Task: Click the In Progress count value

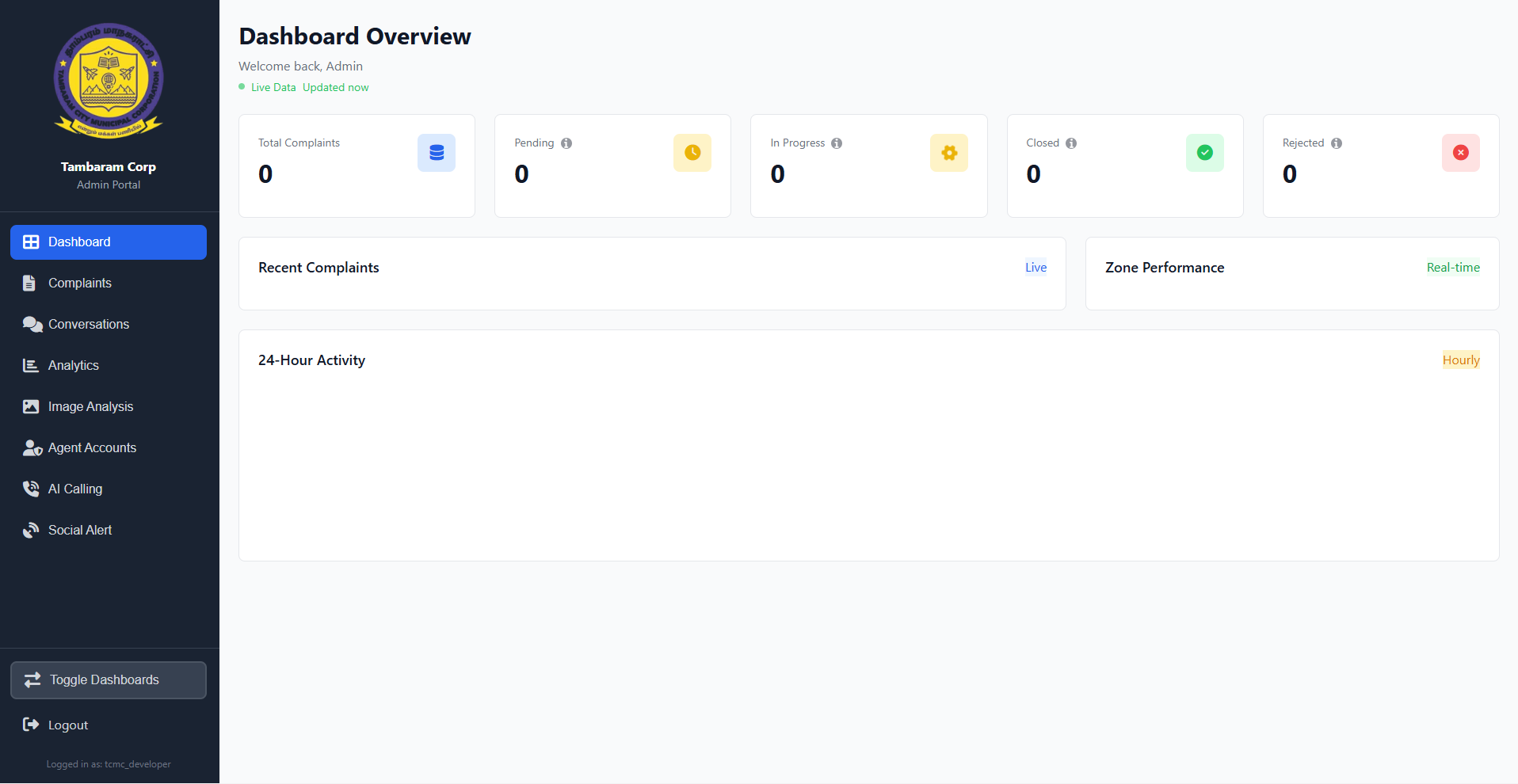Action: tap(778, 174)
